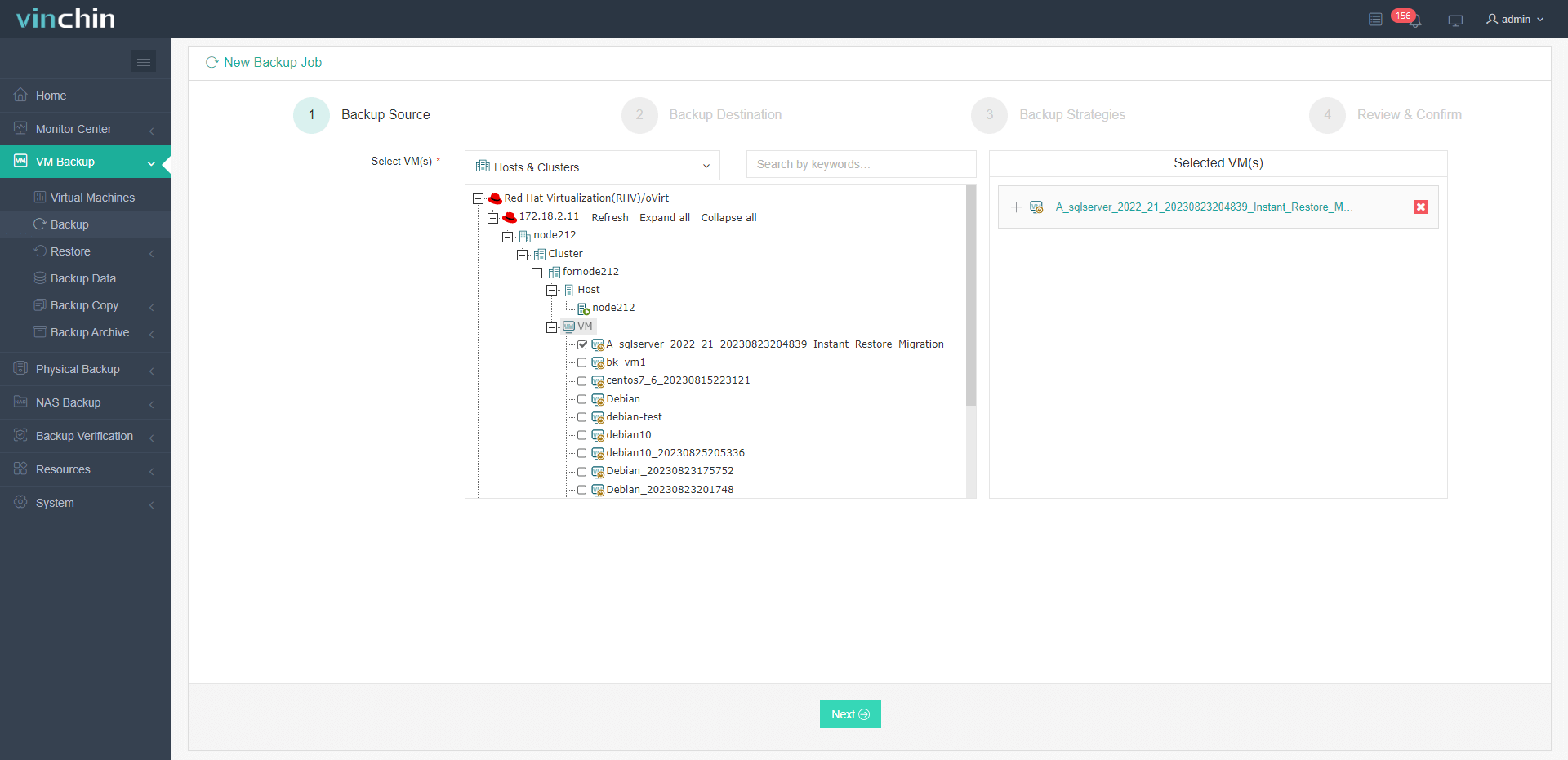The width and height of the screenshot is (1568, 760).
Task: Click the red hat icon beside 172.18.2.11
Action: [x=510, y=217]
